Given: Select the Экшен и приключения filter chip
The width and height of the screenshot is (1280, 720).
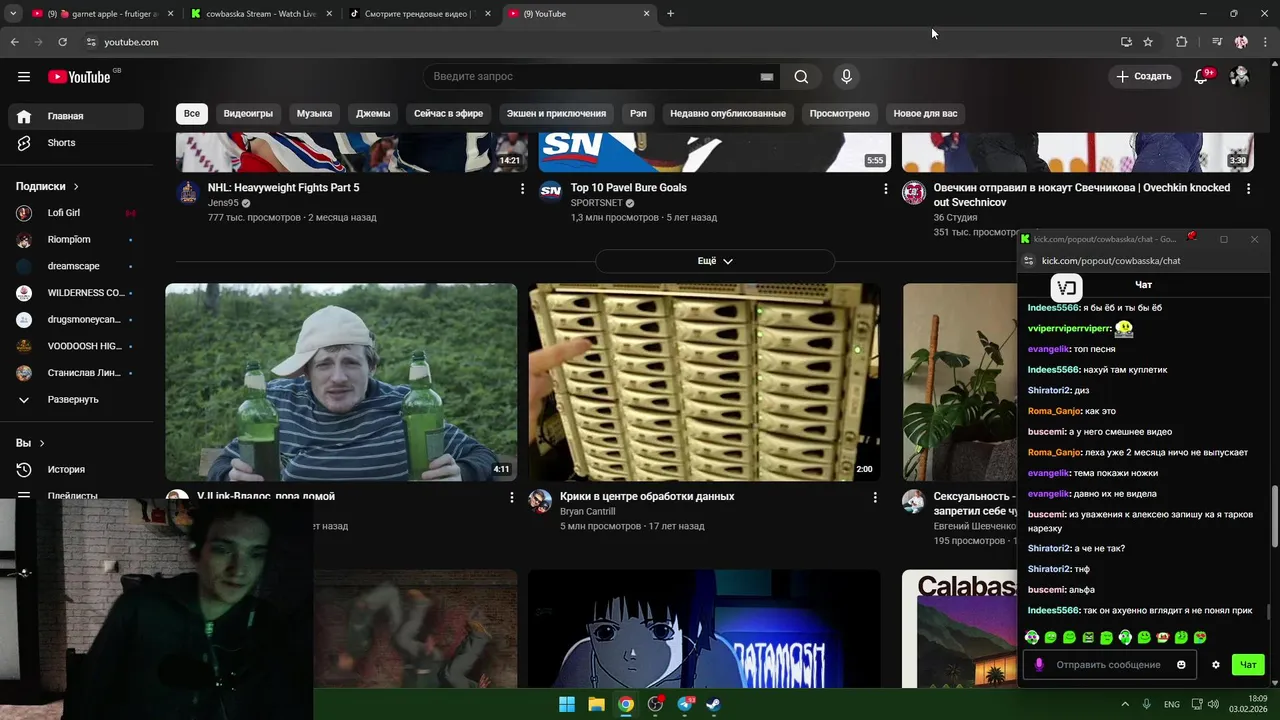Looking at the screenshot, I should pyautogui.click(x=556, y=113).
